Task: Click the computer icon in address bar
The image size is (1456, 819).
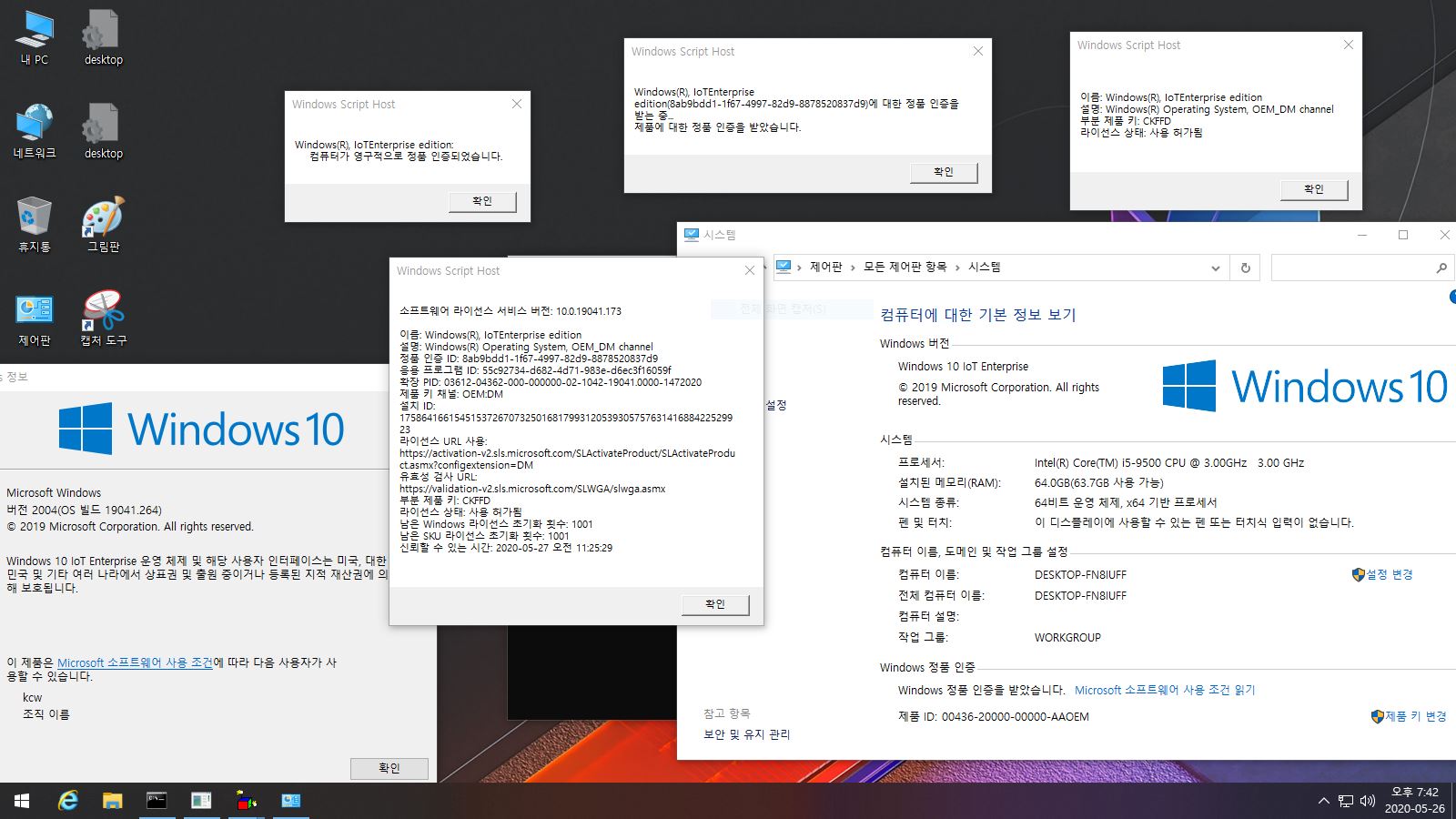Action: [x=784, y=267]
